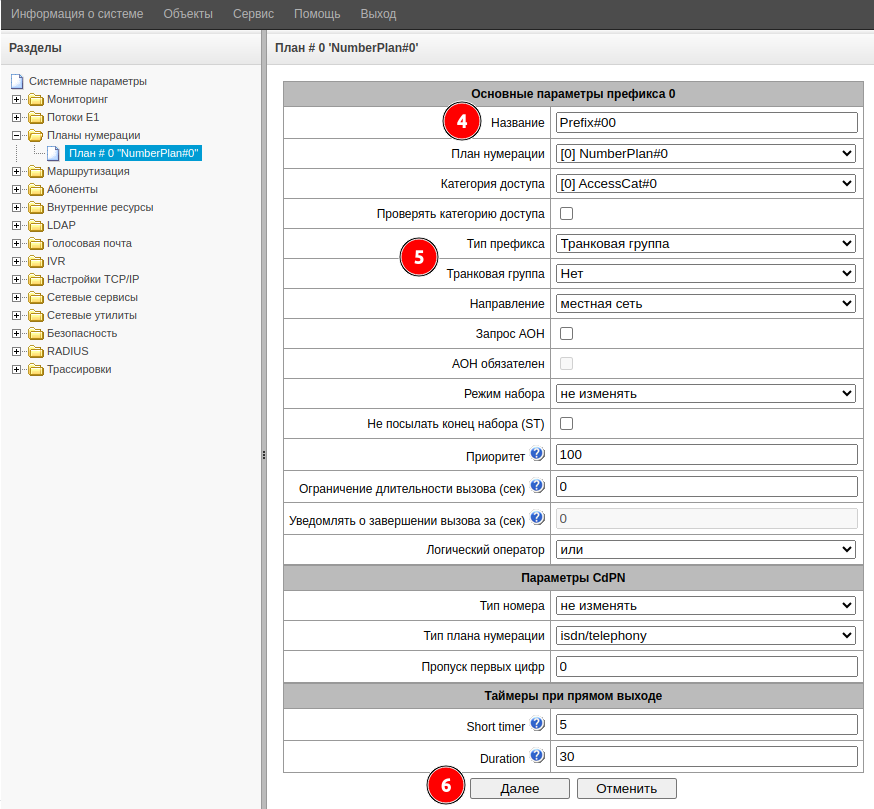Expand the Маршрутизация tree node
The height and width of the screenshot is (809, 874).
(x=16, y=172)
